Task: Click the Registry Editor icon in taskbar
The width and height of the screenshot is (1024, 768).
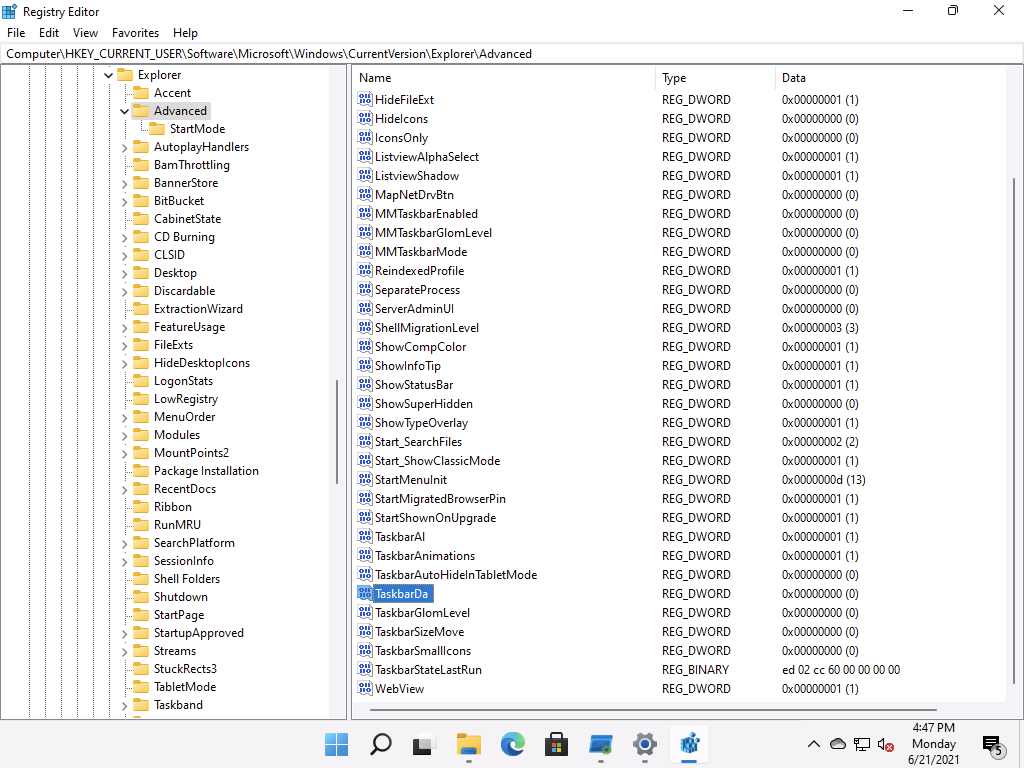Action: point(689,744)
